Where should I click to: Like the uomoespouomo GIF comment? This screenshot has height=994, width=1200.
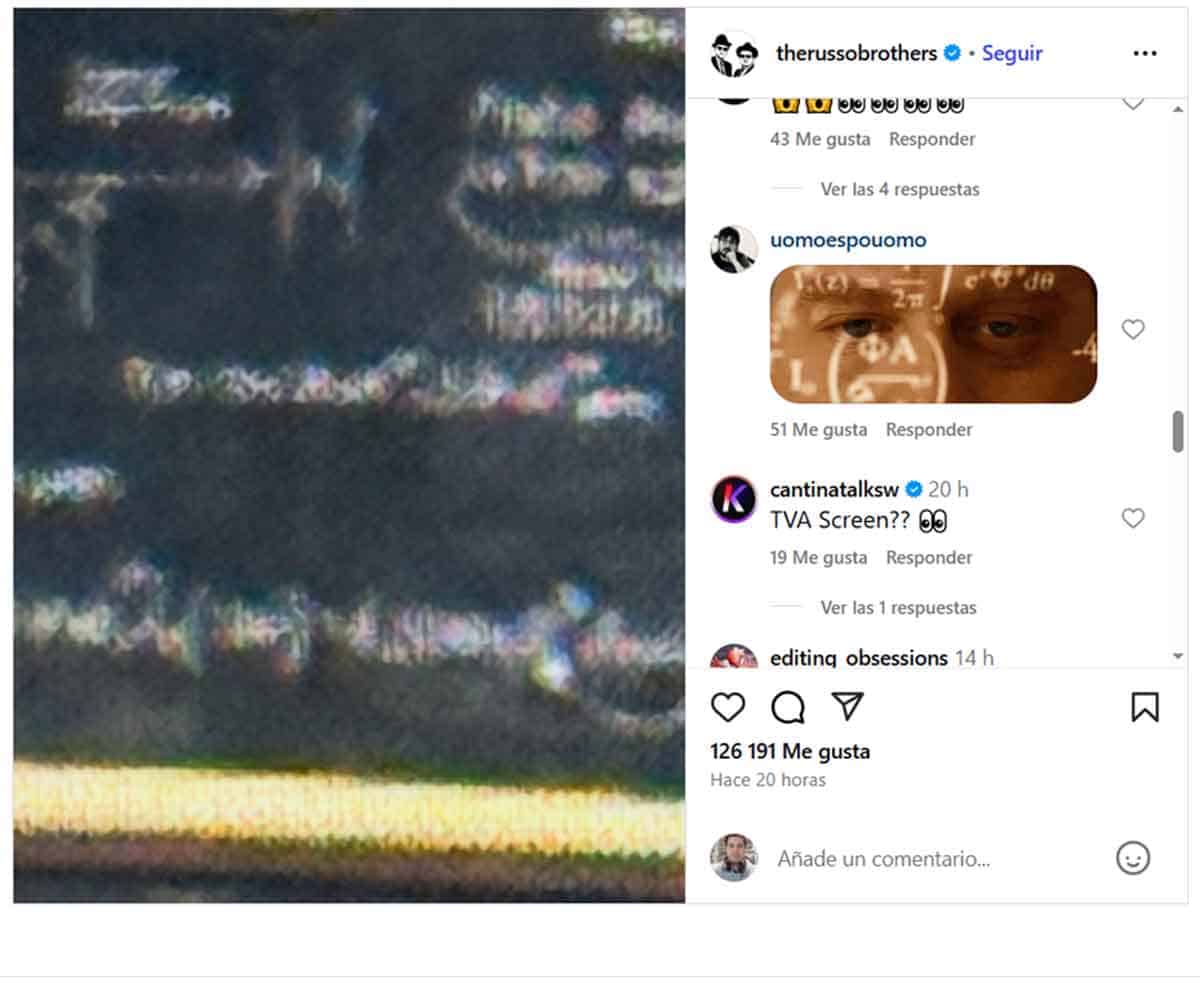(1133, 329)
